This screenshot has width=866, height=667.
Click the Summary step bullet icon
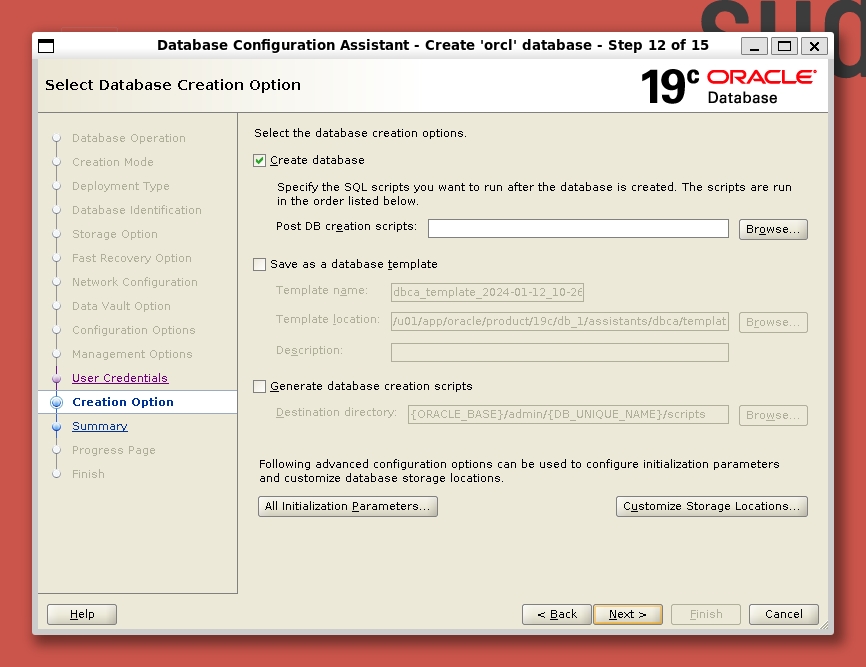click(x=57, y=426)
